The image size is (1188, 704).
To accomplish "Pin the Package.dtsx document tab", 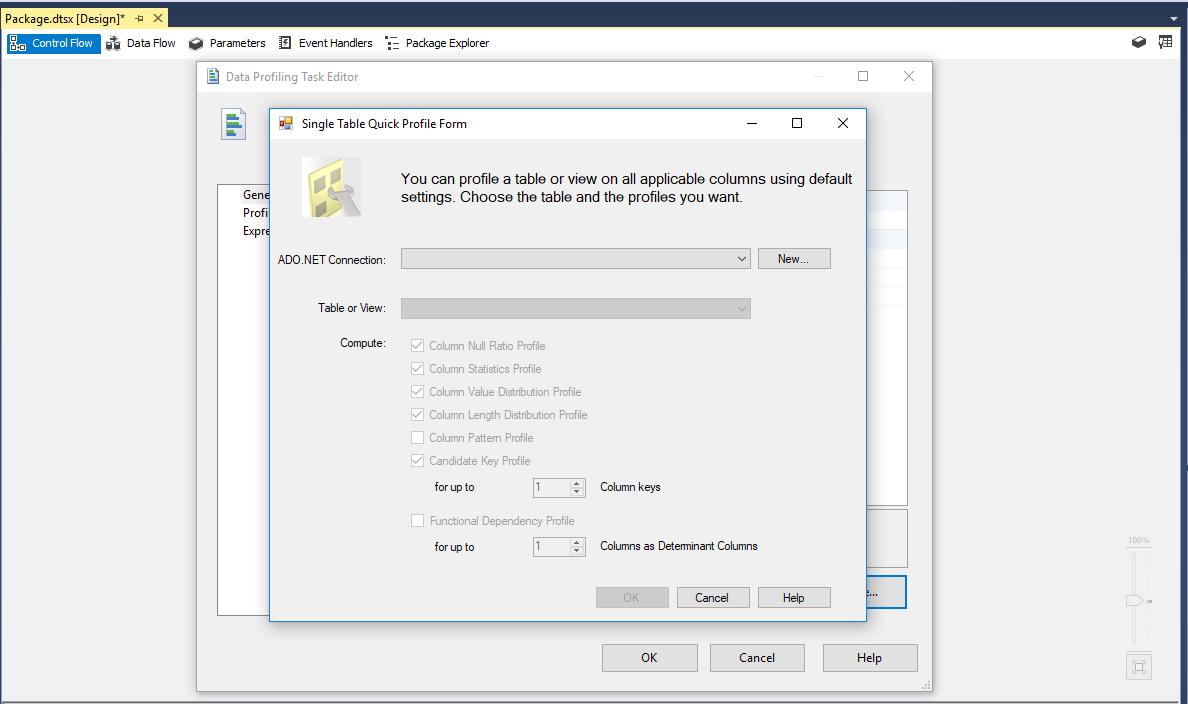I will (139, 18).
